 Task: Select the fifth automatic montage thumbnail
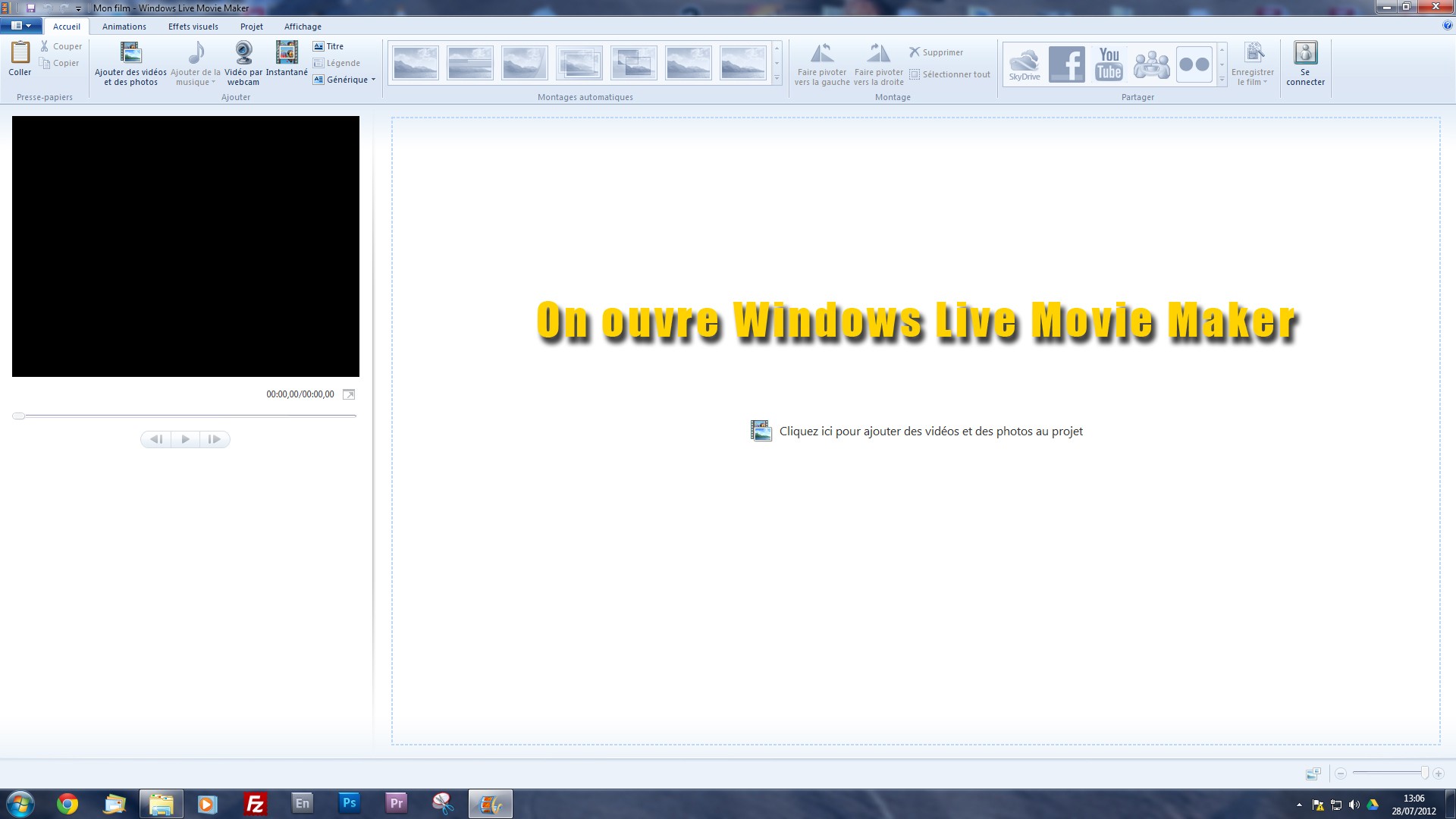point(633,63)
